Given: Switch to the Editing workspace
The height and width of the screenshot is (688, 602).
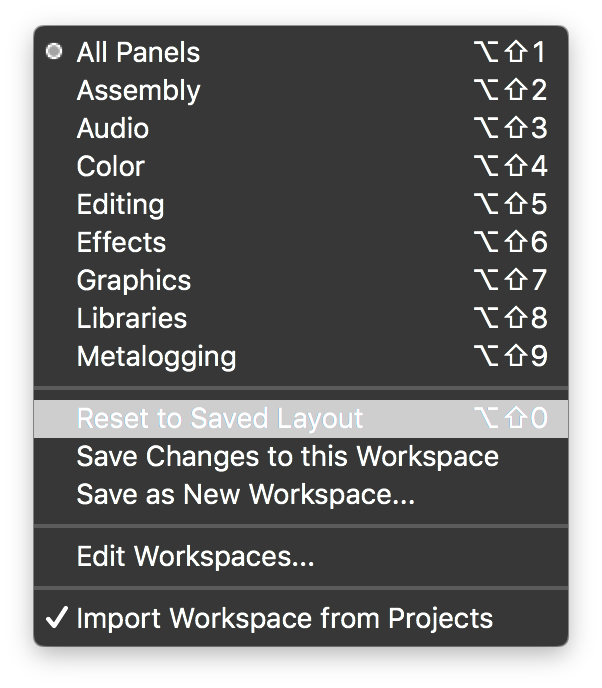Looking at the screenshot, I should coord(120,205).
